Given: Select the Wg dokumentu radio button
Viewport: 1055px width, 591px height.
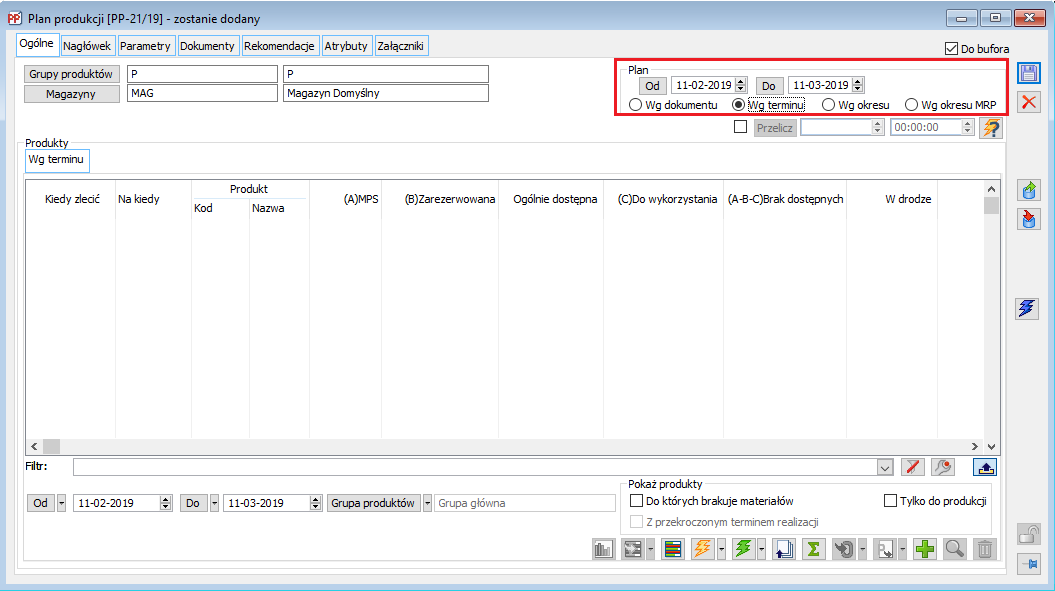Looking at the screenshot, I should (x=634, y=105).
